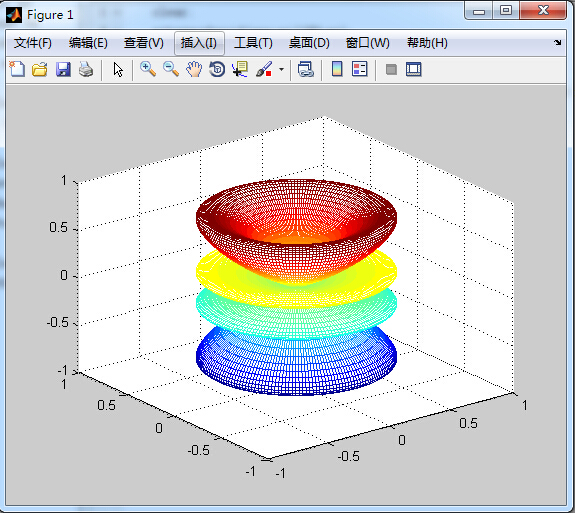Open the 插入(I) menu

[199, 43]
